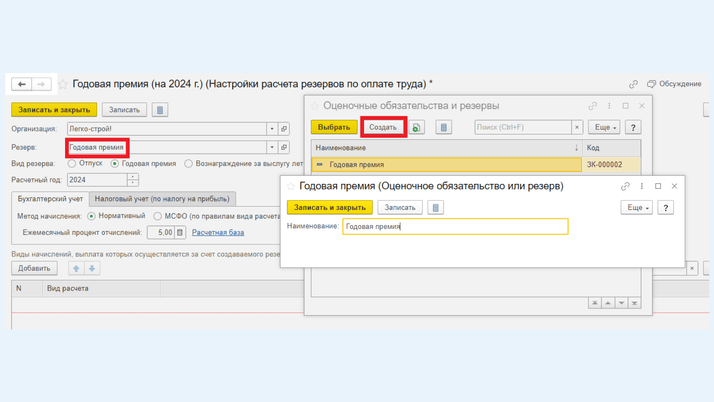Click Поиск (Ctrl+F) search field
The width and height of the screenshot is (714, 402).
click(x=523, y=127)
